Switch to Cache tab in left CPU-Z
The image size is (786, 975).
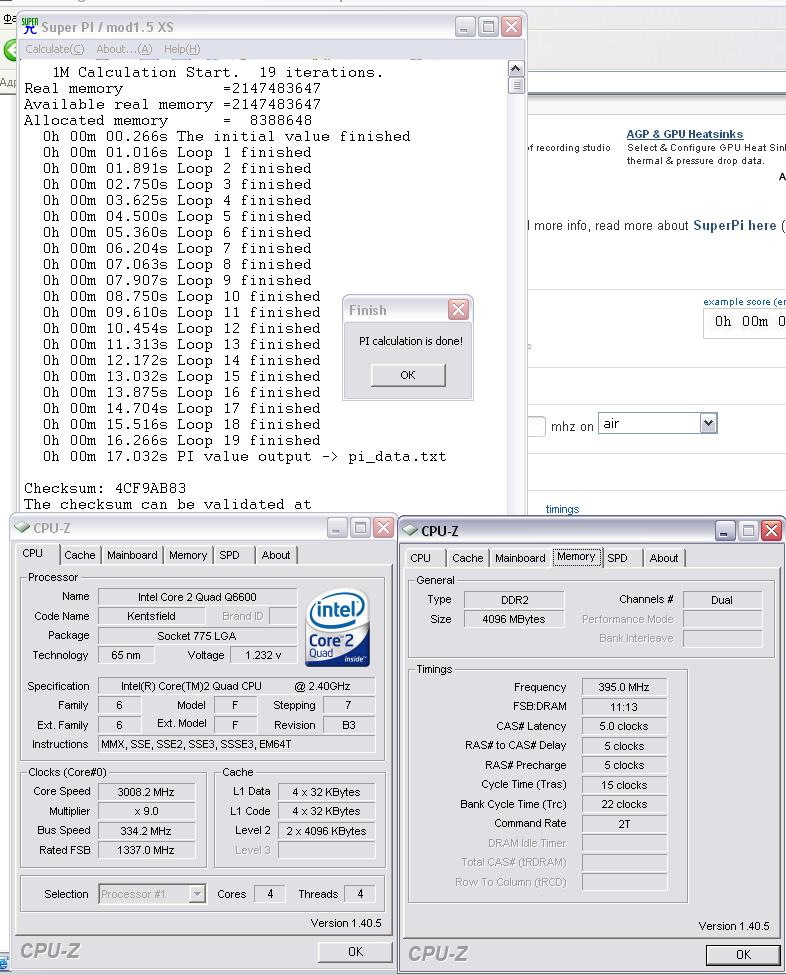click(80, 555)
